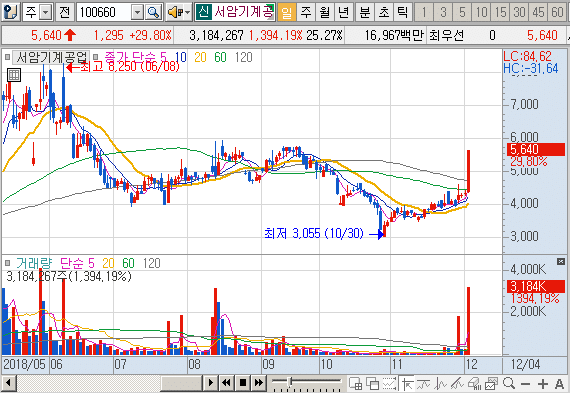The width and height of the screenshot is (570, 393).
Task: Click the line chart indicator icon
Action: [x=424, y=384]
